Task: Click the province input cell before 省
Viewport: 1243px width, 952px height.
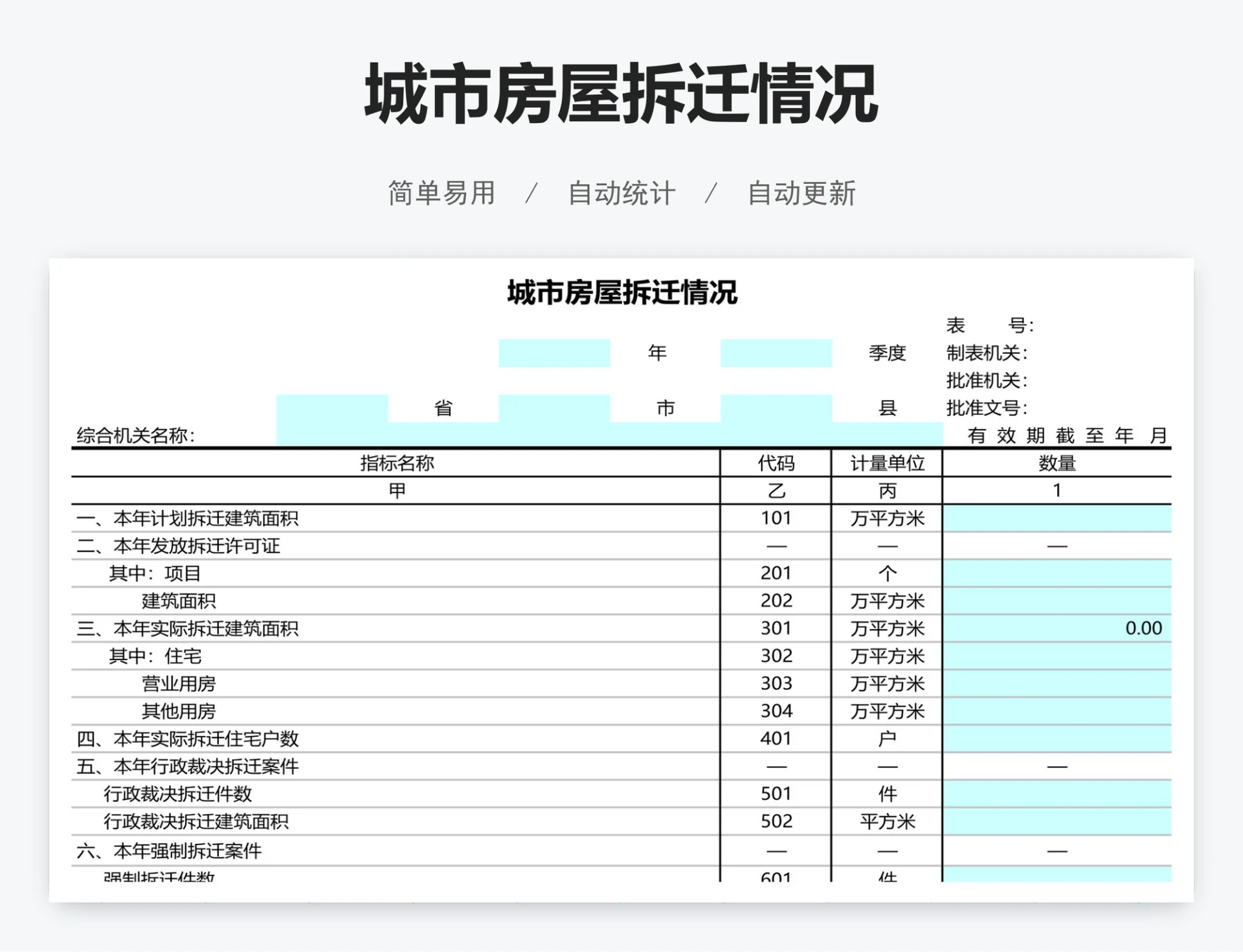Action: pyautogui.click(x=331, y=408)
